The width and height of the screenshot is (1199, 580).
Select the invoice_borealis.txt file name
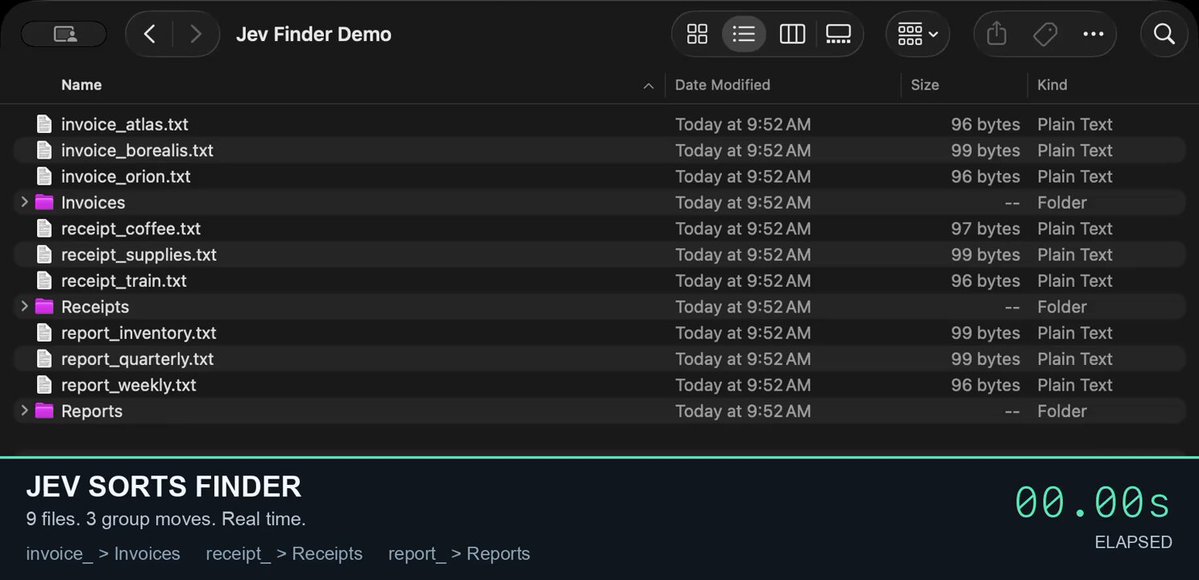[x=137, y=150]
